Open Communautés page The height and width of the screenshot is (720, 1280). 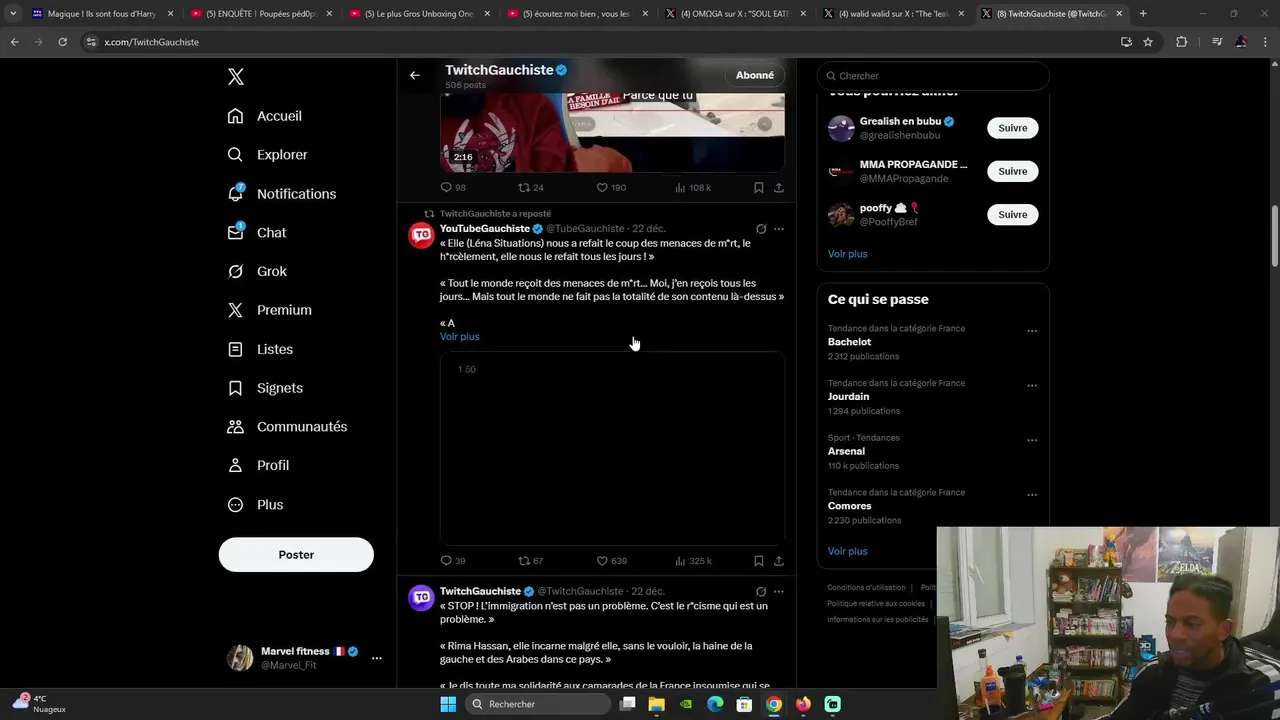[x=288, y=427]
